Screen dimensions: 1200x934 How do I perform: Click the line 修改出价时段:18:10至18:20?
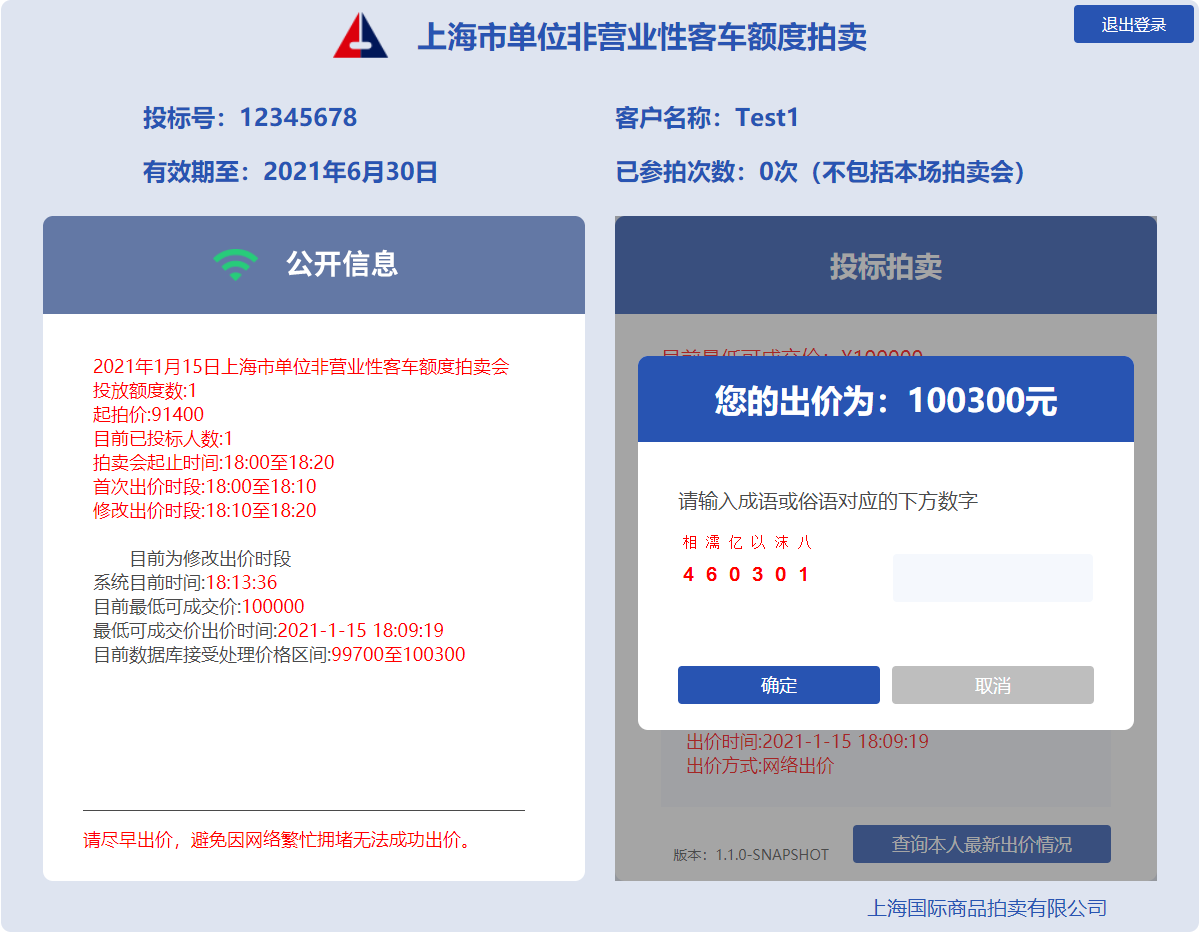(204, 511)
